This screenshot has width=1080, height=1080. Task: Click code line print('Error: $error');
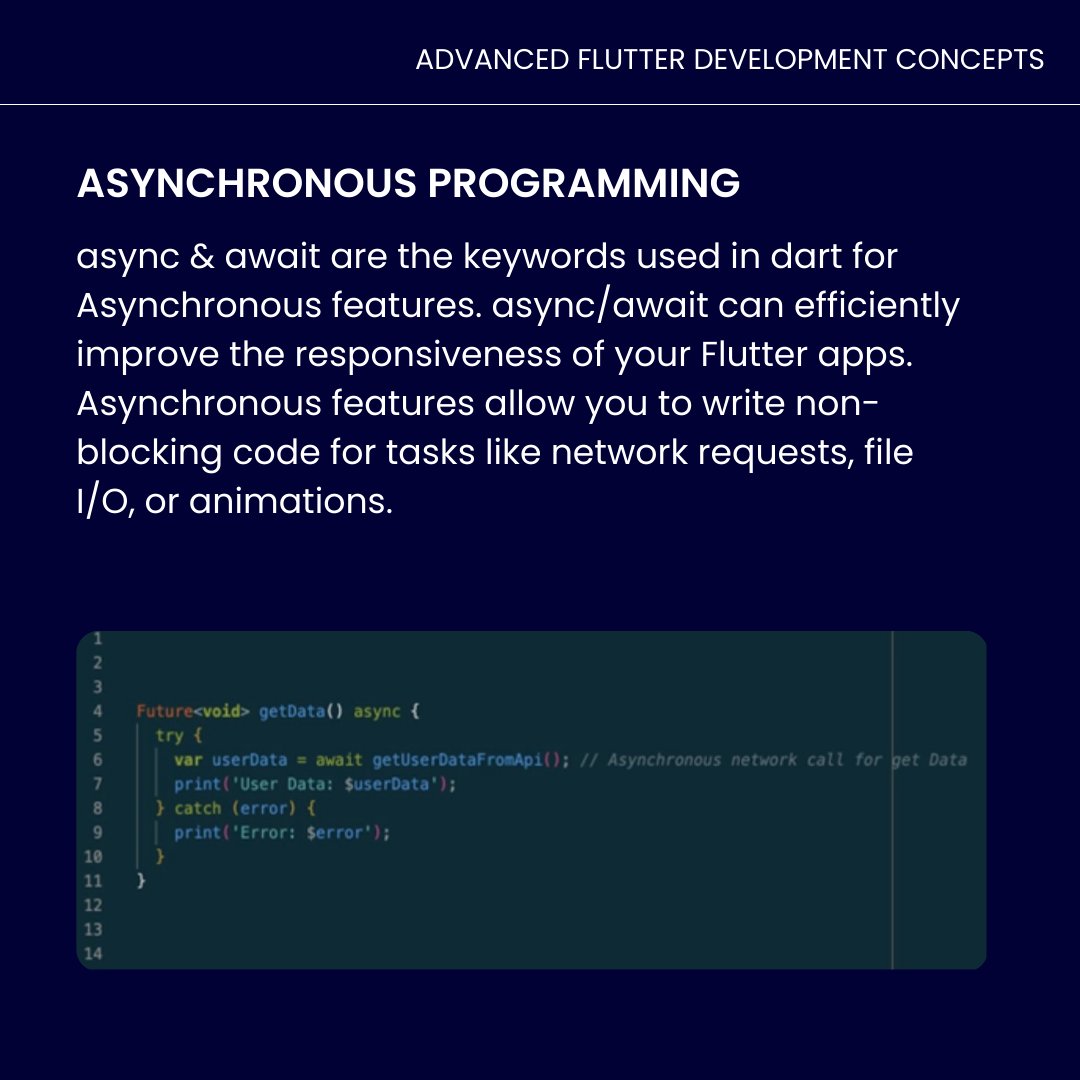(x=282, y=832)
